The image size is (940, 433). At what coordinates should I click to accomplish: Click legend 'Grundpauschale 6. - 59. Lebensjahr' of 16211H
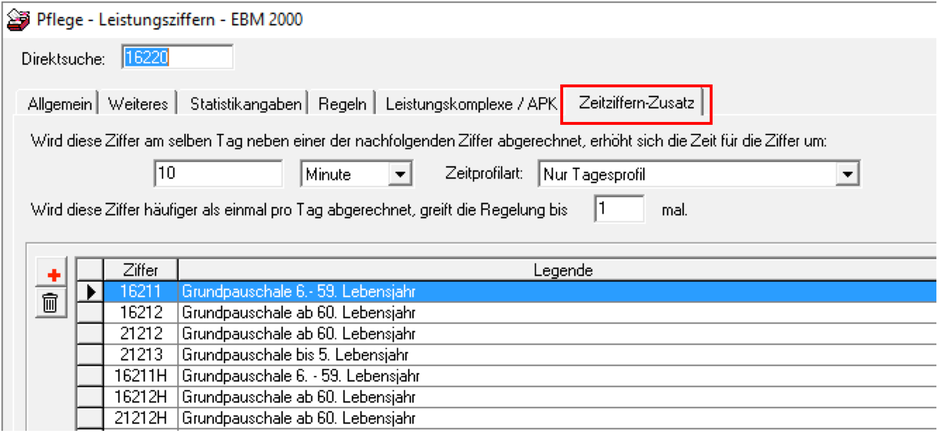(x=300, y=377)
